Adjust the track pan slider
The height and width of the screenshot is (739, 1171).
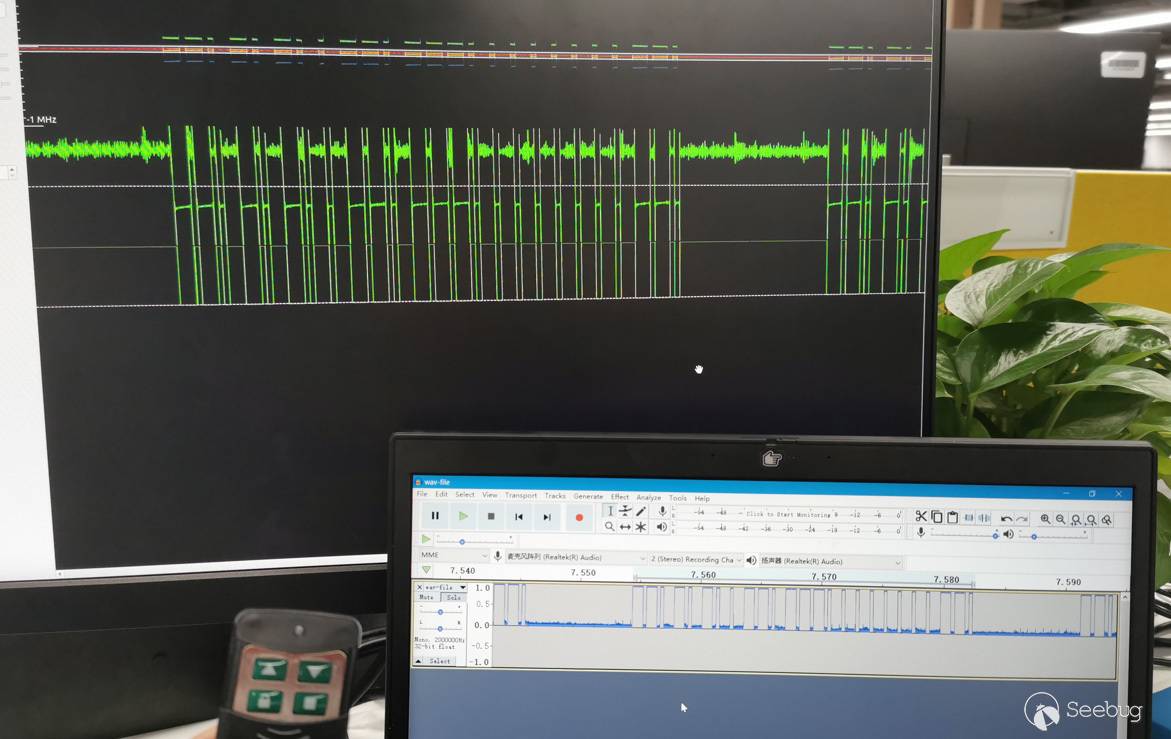coord(441,628)
